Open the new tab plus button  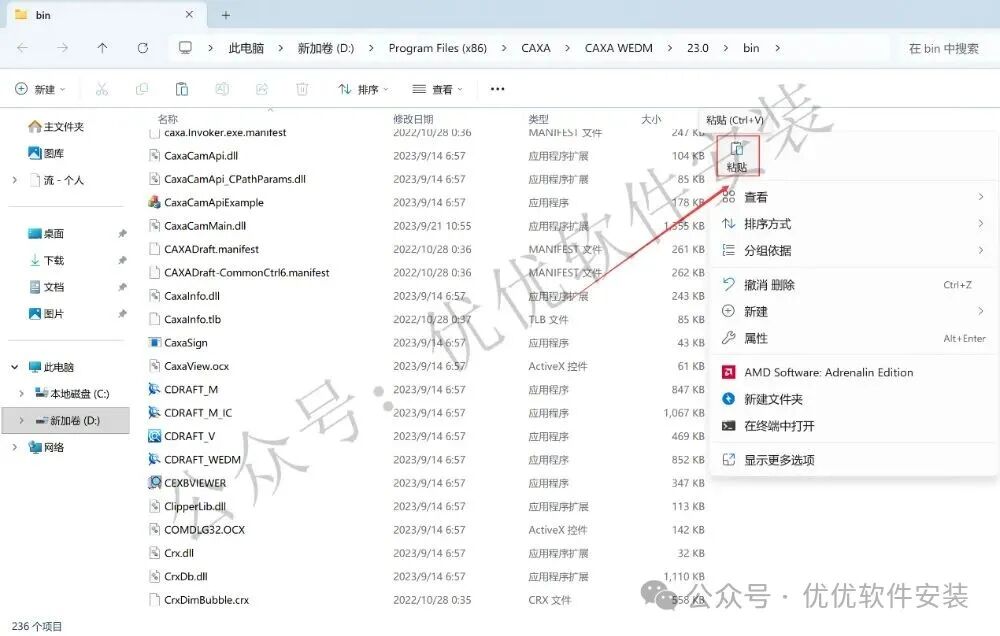pyautogui.click(x=226, y=15)
